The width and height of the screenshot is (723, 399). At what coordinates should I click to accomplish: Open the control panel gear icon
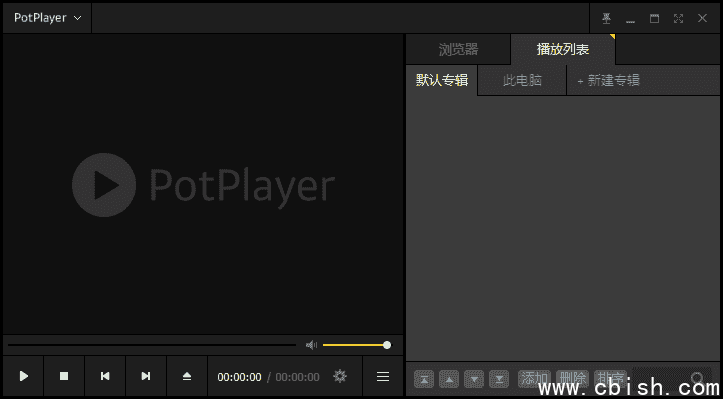(x=340, y=376)
